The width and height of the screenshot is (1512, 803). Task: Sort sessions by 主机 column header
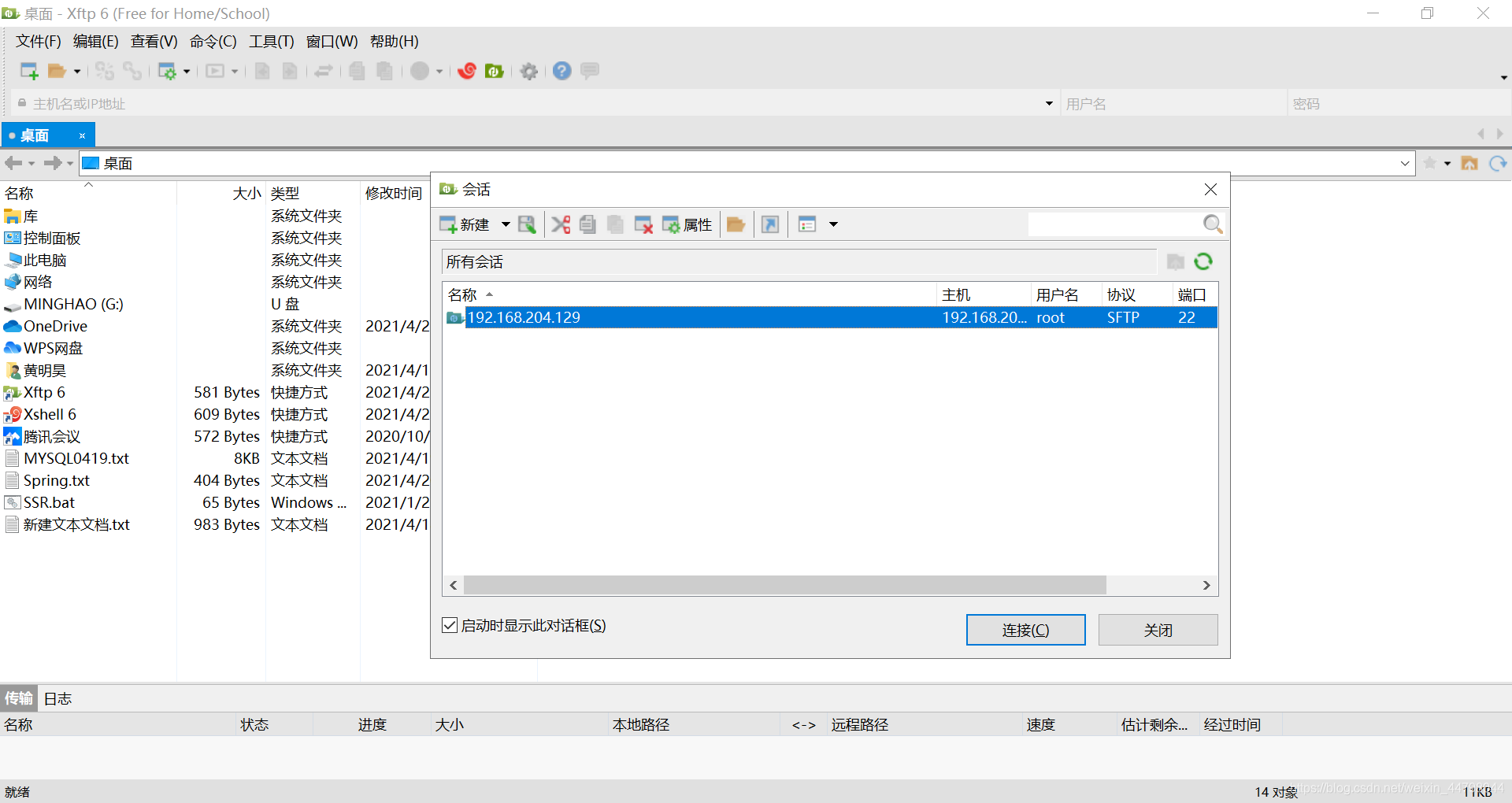coord(984,295)
